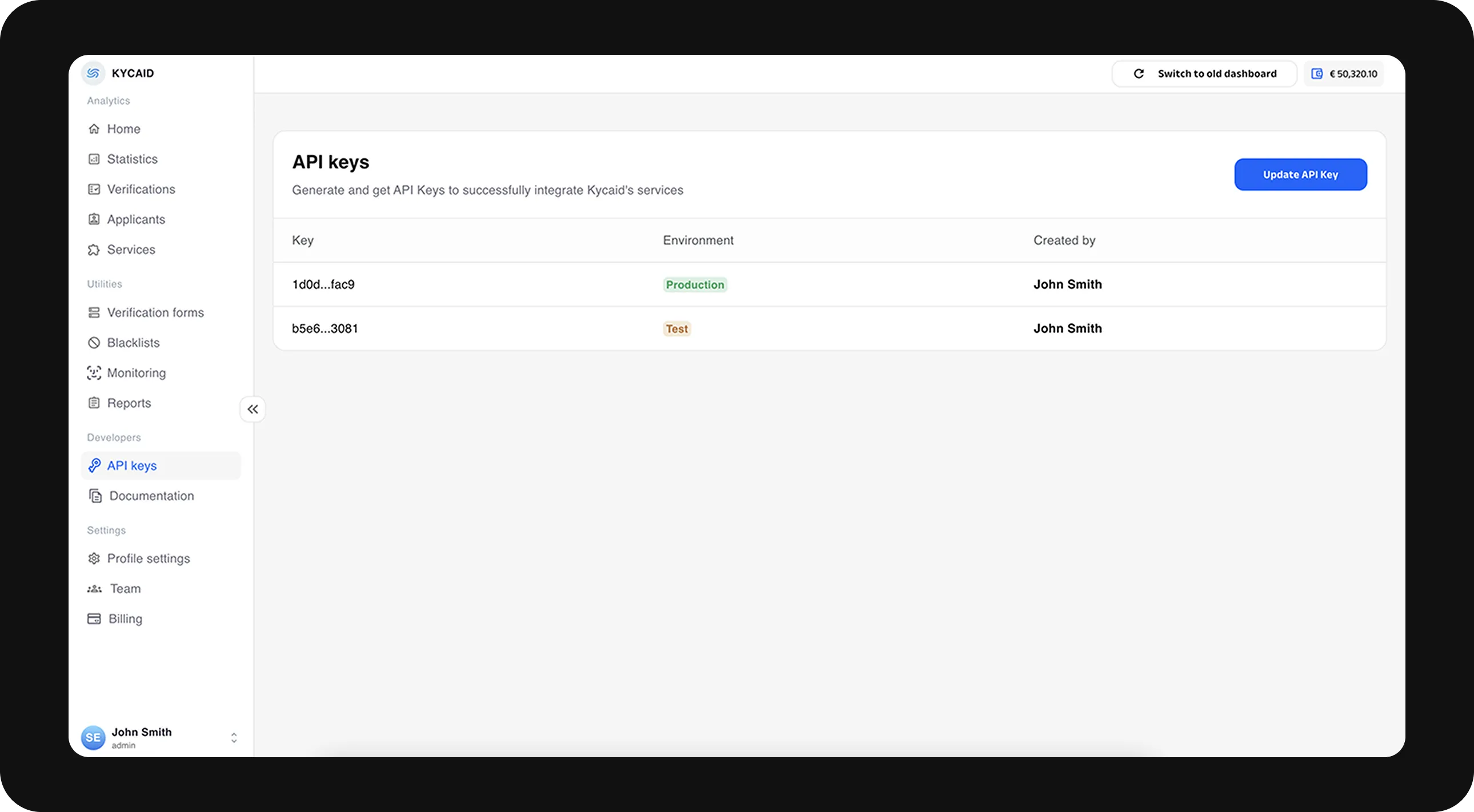Image resolution: width=1474 pixels, height=812 pixels.
Task: Open Documentation menu item
Action: click(x=151, y=496)
